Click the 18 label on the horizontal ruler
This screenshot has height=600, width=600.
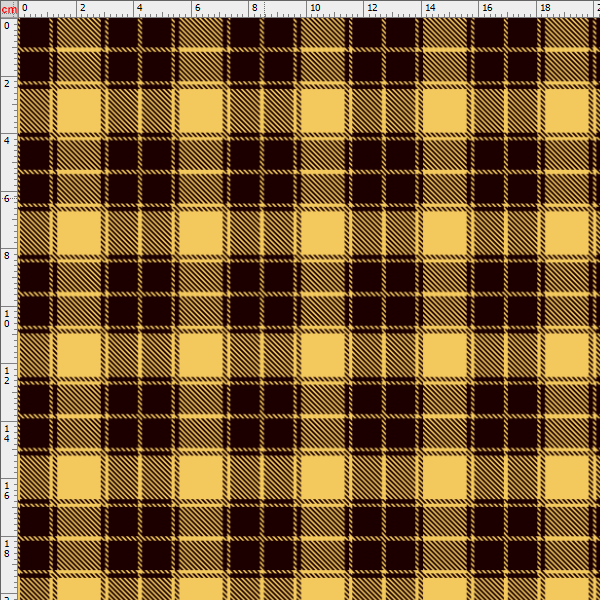tap(545, 8)
